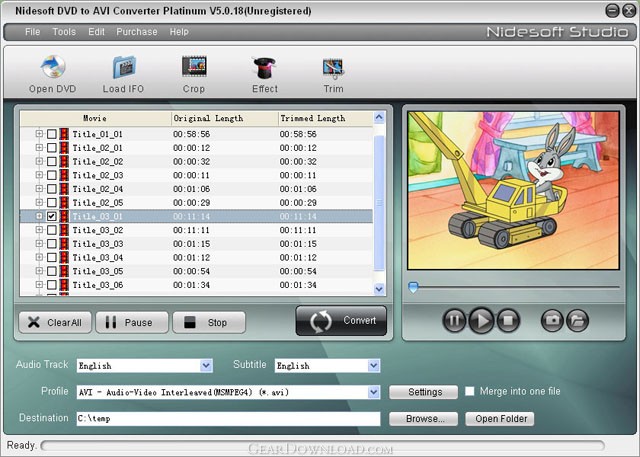The image size is (640, 457).
Task: Check the Title_03_04 checkbox
Action: point(51,257)
